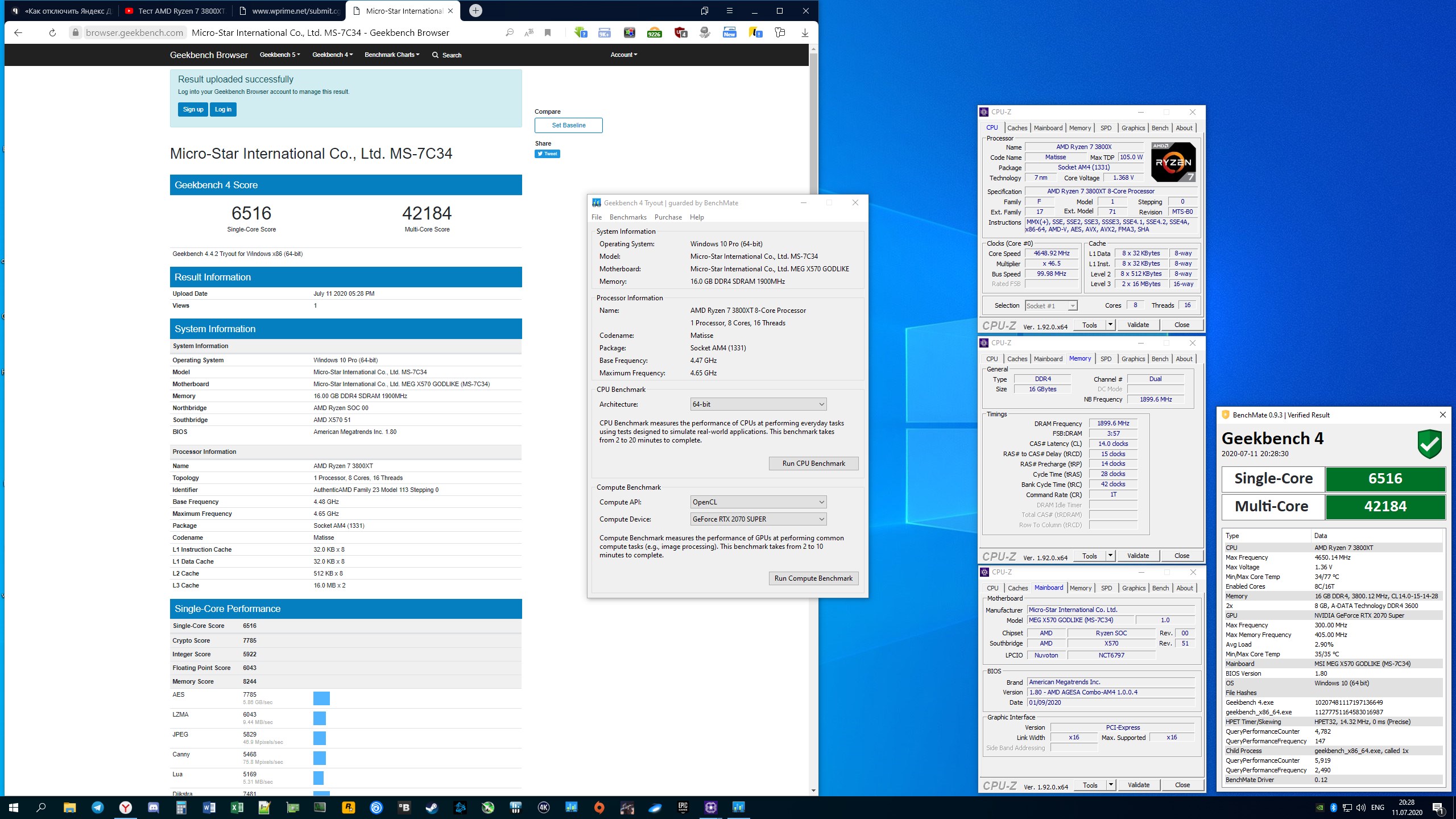Image resolution: width=1456 pixels, height=819 pixels.
Task: Click the Run CPU Benchmark button
Action: 813,464
